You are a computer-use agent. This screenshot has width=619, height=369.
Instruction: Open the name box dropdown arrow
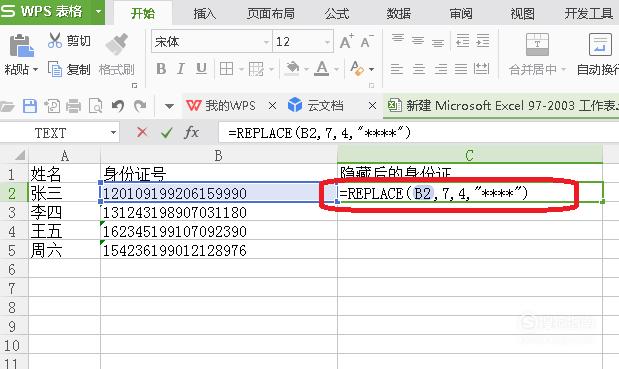113,132
